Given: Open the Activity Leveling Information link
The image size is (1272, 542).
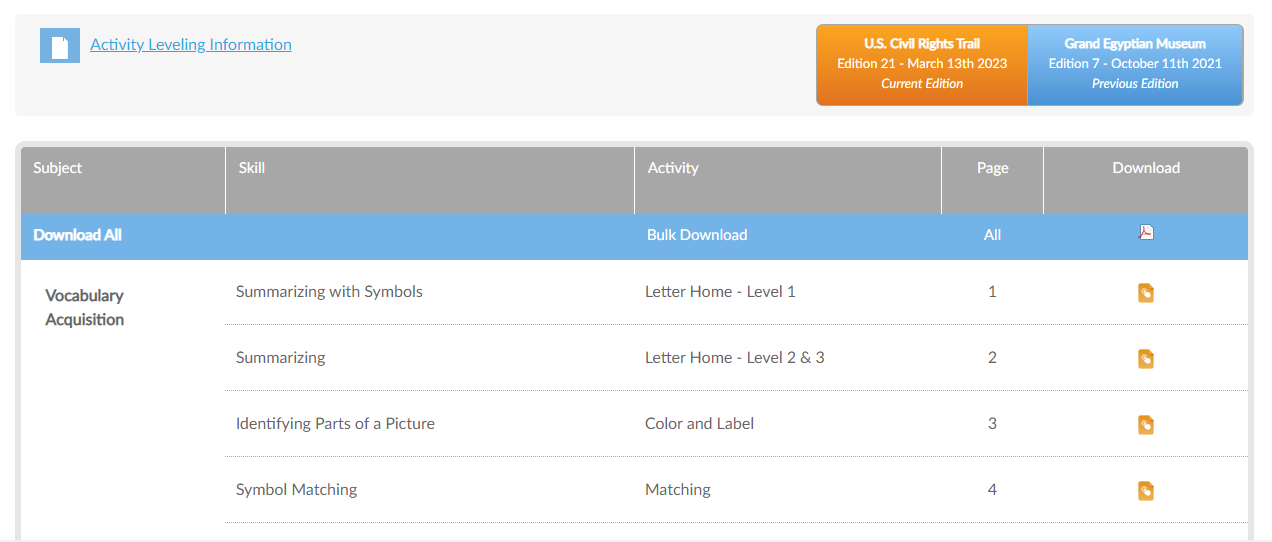Looking at the screenshot, I should [191, 44].
